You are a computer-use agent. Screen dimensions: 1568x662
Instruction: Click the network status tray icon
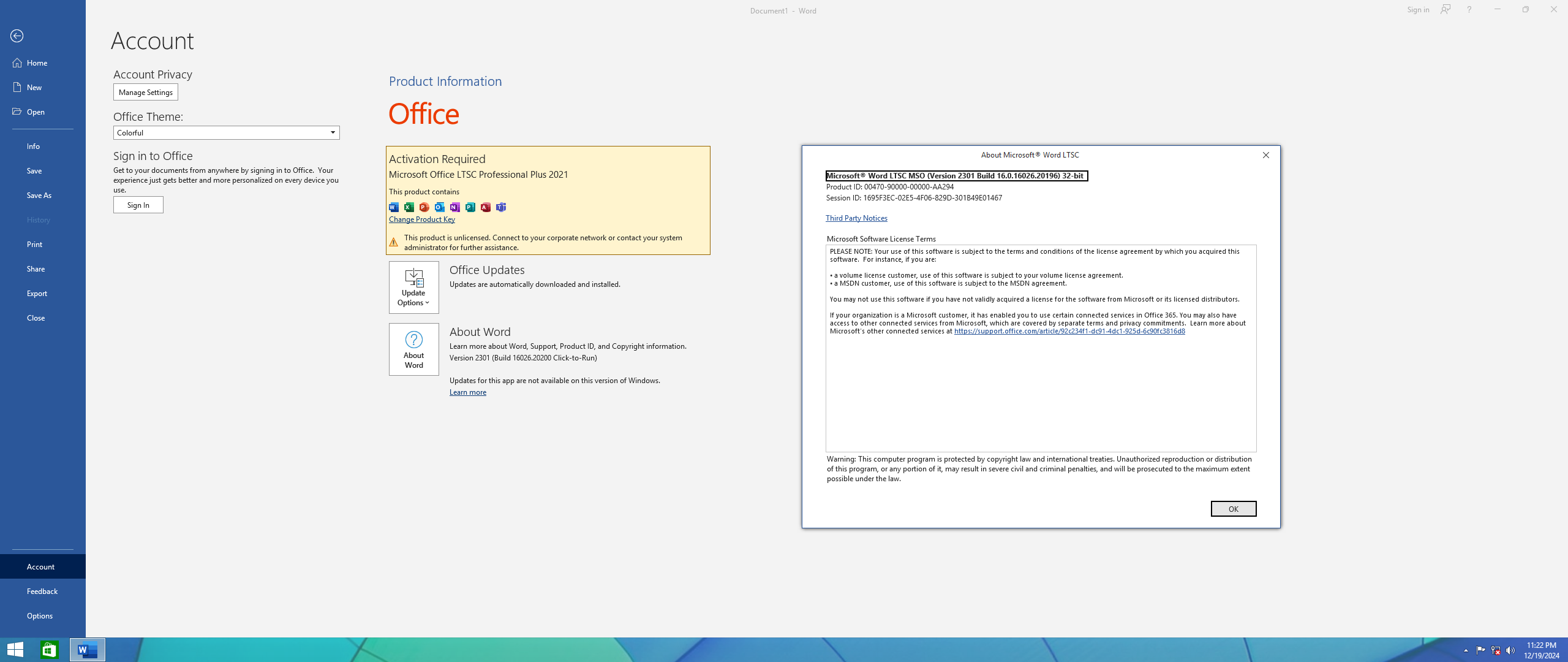[x=1496, y=650]
